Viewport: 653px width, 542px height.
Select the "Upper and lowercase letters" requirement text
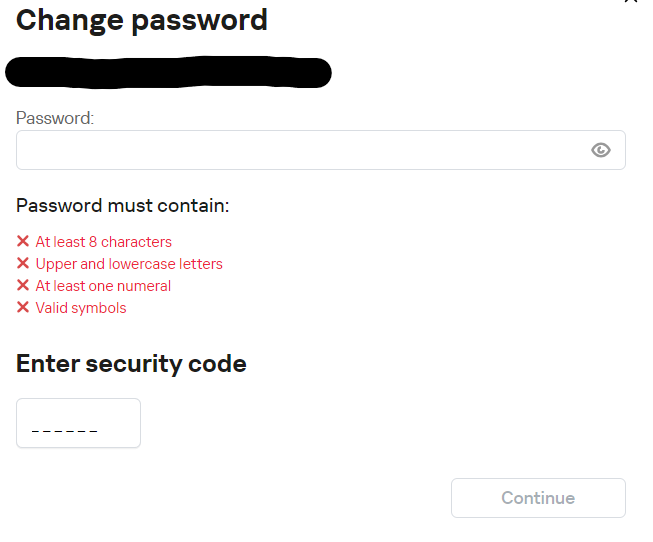point(129,264)
